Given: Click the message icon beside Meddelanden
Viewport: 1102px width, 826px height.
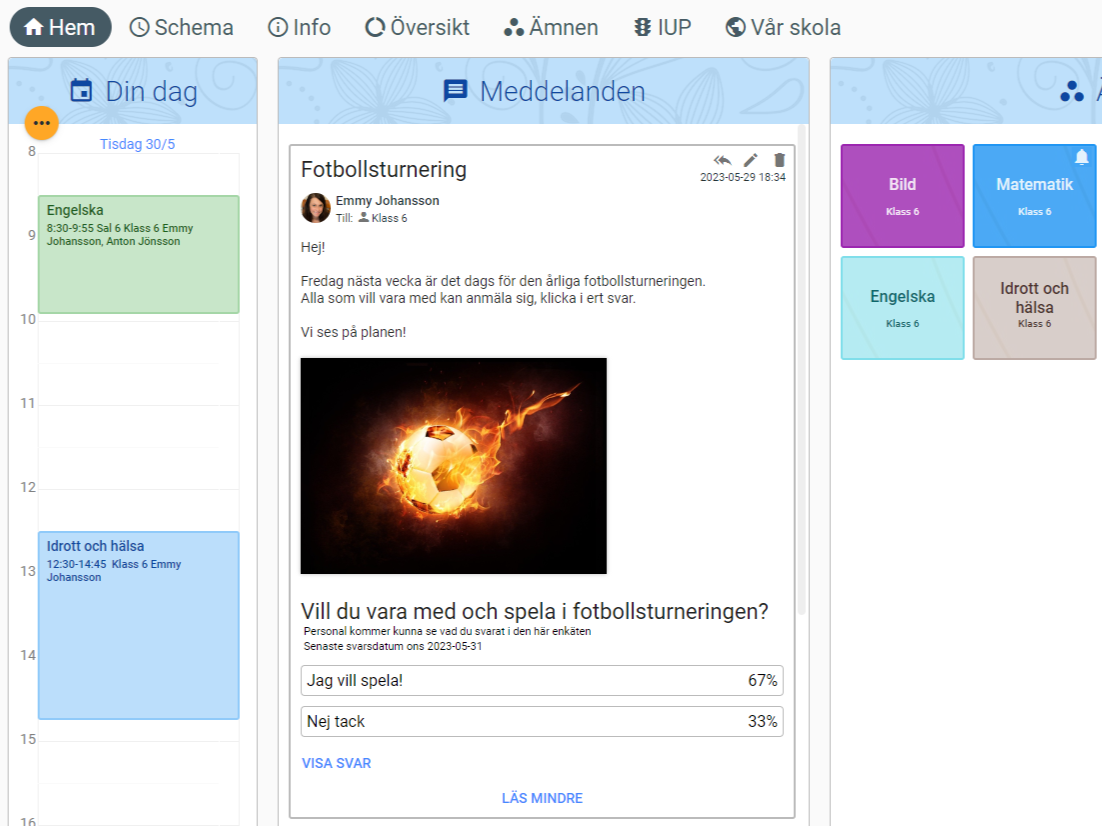Looking at the screenshot, I should 455,91.
